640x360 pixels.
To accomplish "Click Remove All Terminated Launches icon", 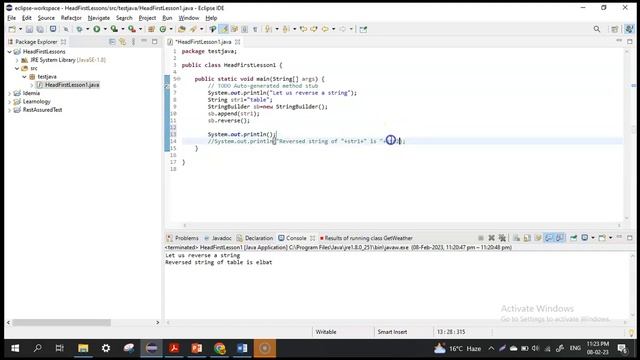I will 502,238.
